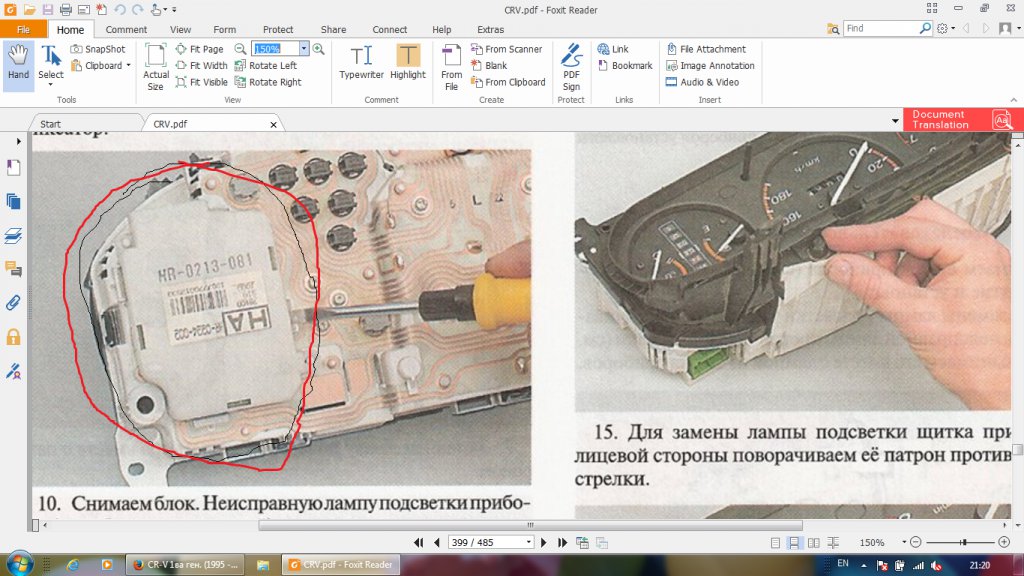Open the File menu
The image size is (1024, 576).
click(x=24, y=29)
